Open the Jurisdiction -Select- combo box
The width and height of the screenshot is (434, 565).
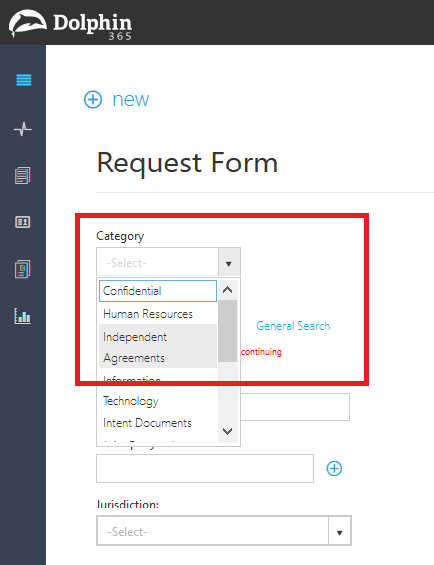224,531
